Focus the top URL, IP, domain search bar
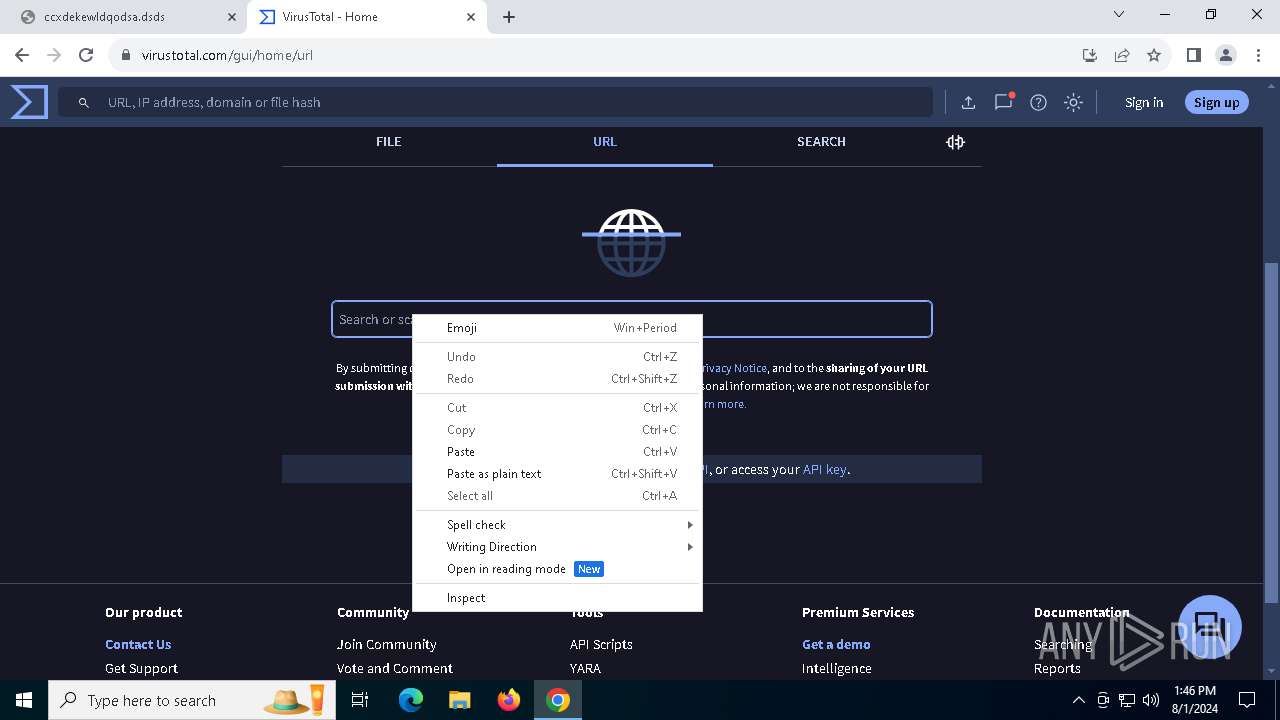1280x720 pixels. pos(495,102)
